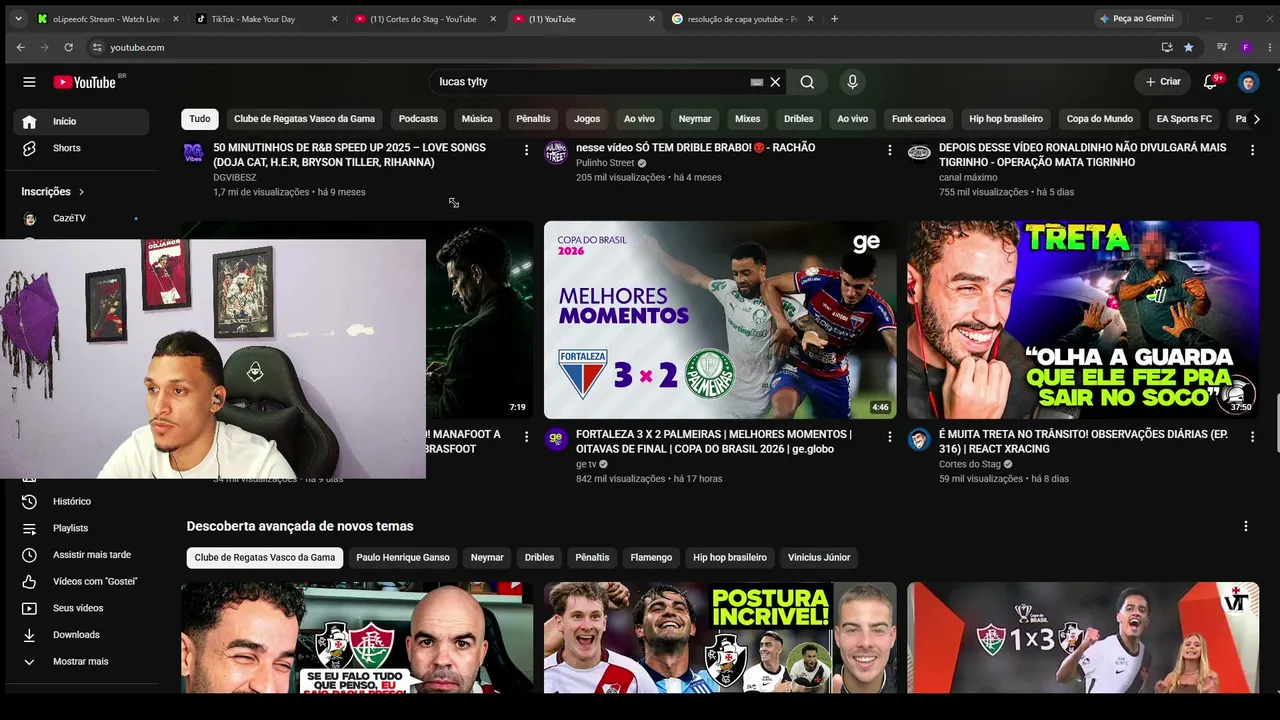Clear the search text with the X
Viewport: 1280px width, 720px height.
tap(775, 82)
